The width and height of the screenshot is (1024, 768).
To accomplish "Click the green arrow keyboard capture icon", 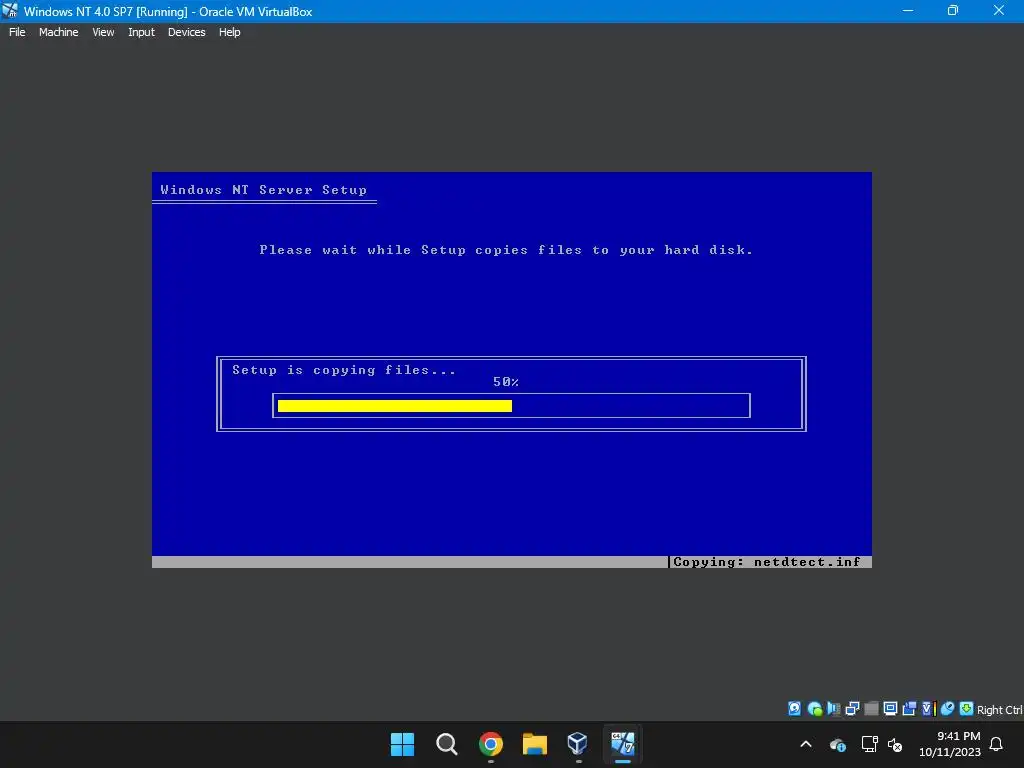I will point(966,709).
